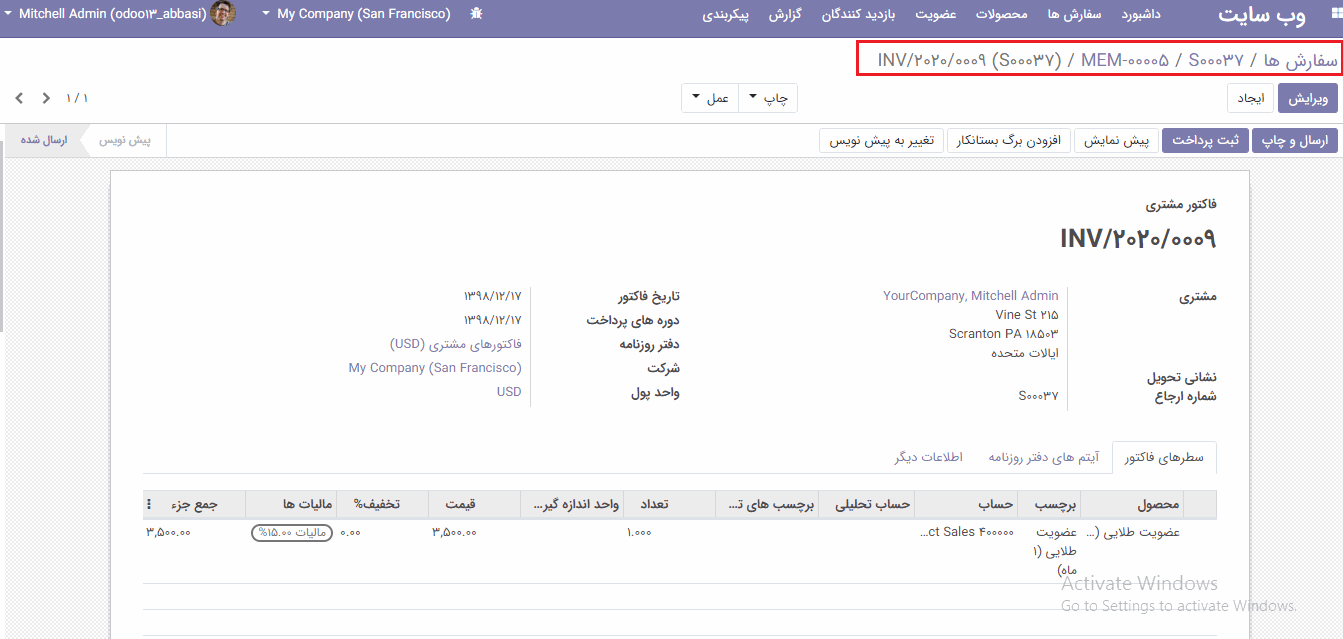Click افزودن برگ بستانکار credit note button

[x=1009, y=141]
